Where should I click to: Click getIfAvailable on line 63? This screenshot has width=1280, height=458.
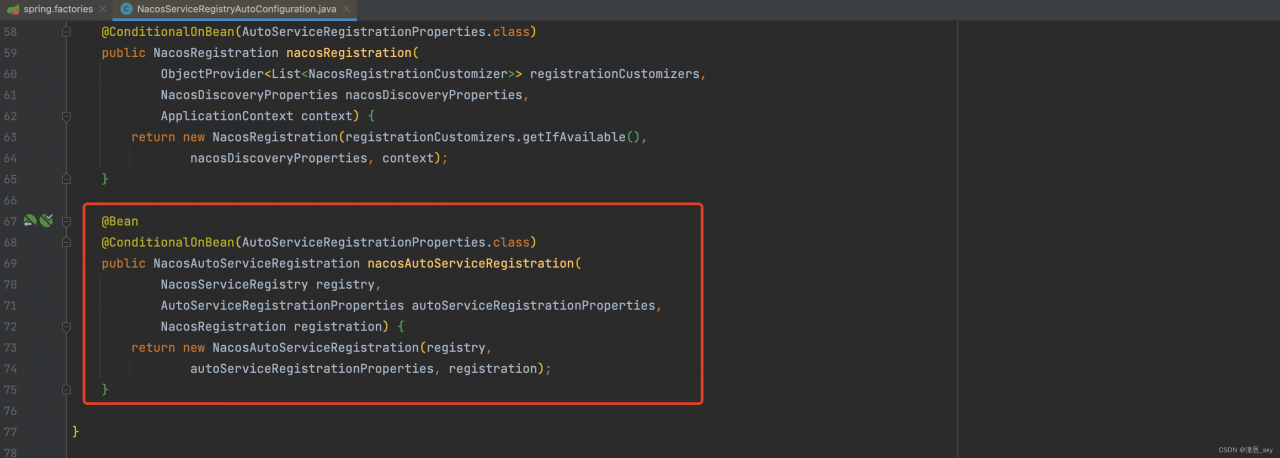point(574,137)
